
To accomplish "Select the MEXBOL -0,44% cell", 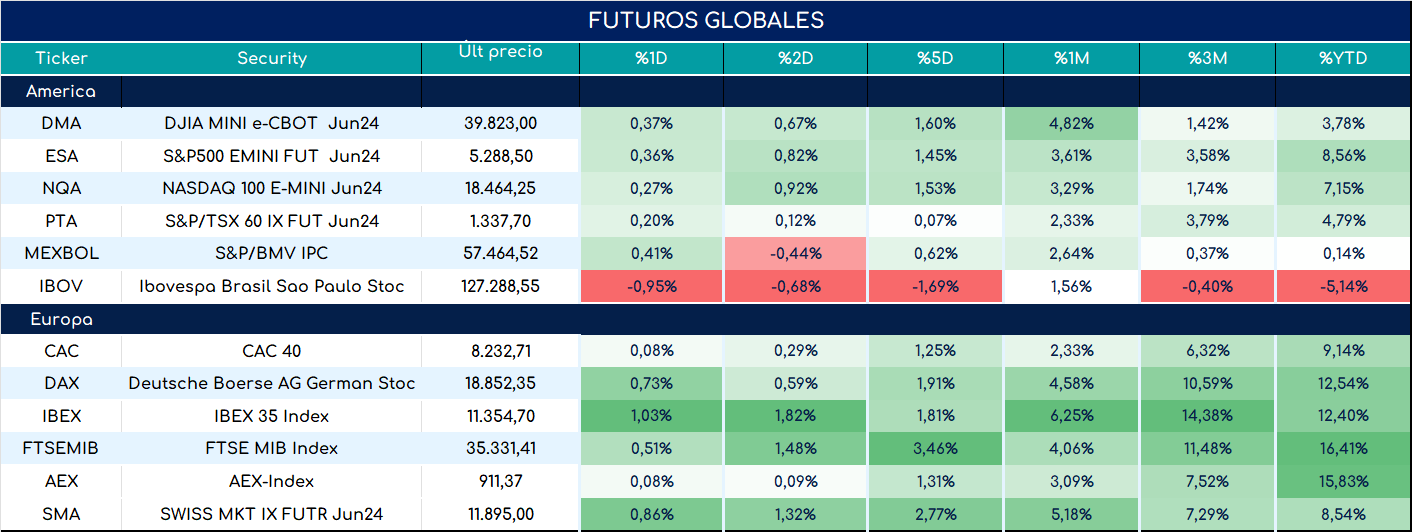I will (x=796, y=253).
